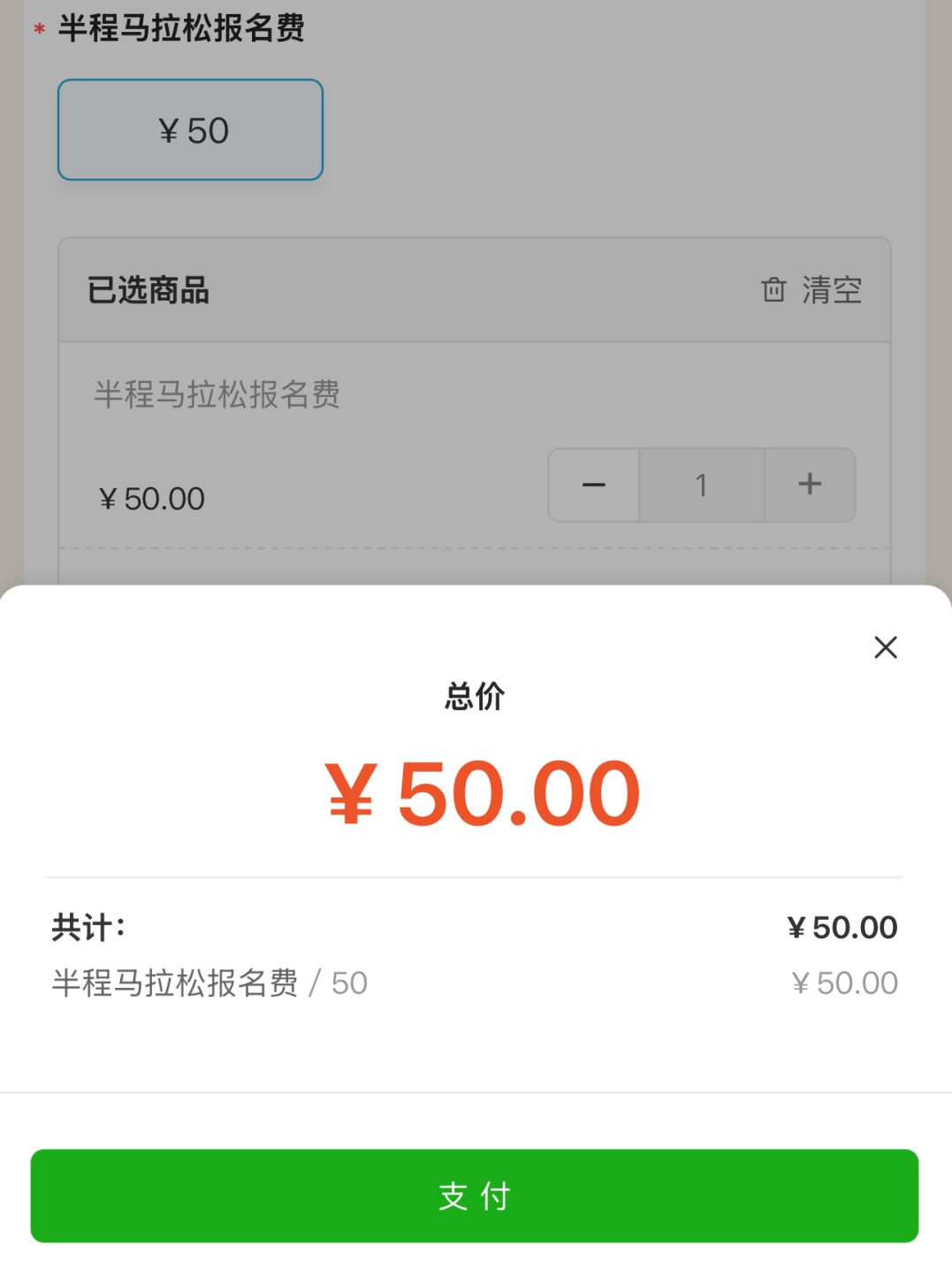This screenshot has height=1270, width=952.
Task: Click the trash can icon beside 清空
Action: (773, 290)
